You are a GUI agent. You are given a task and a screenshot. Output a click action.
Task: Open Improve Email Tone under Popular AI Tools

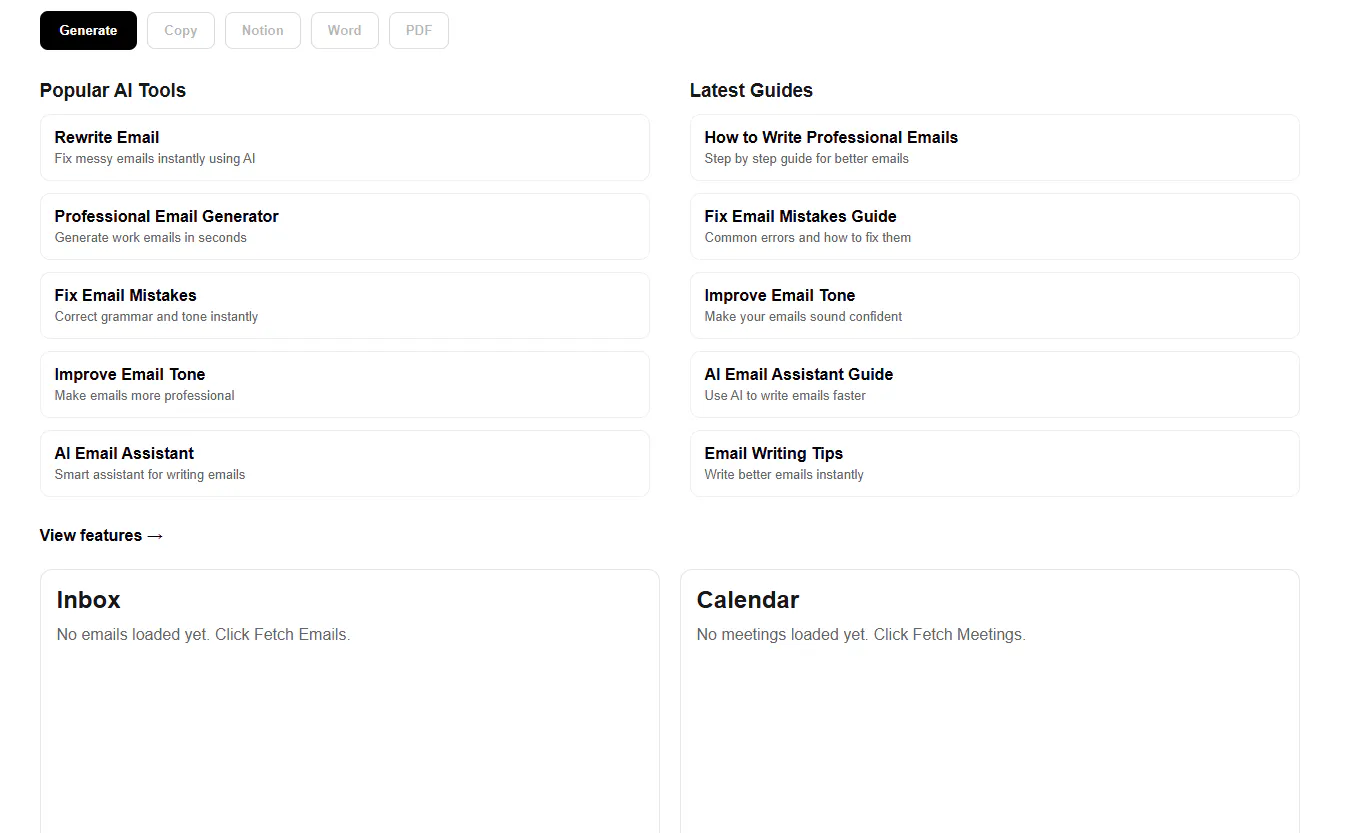pyautogui.click(x=345, y=384)
